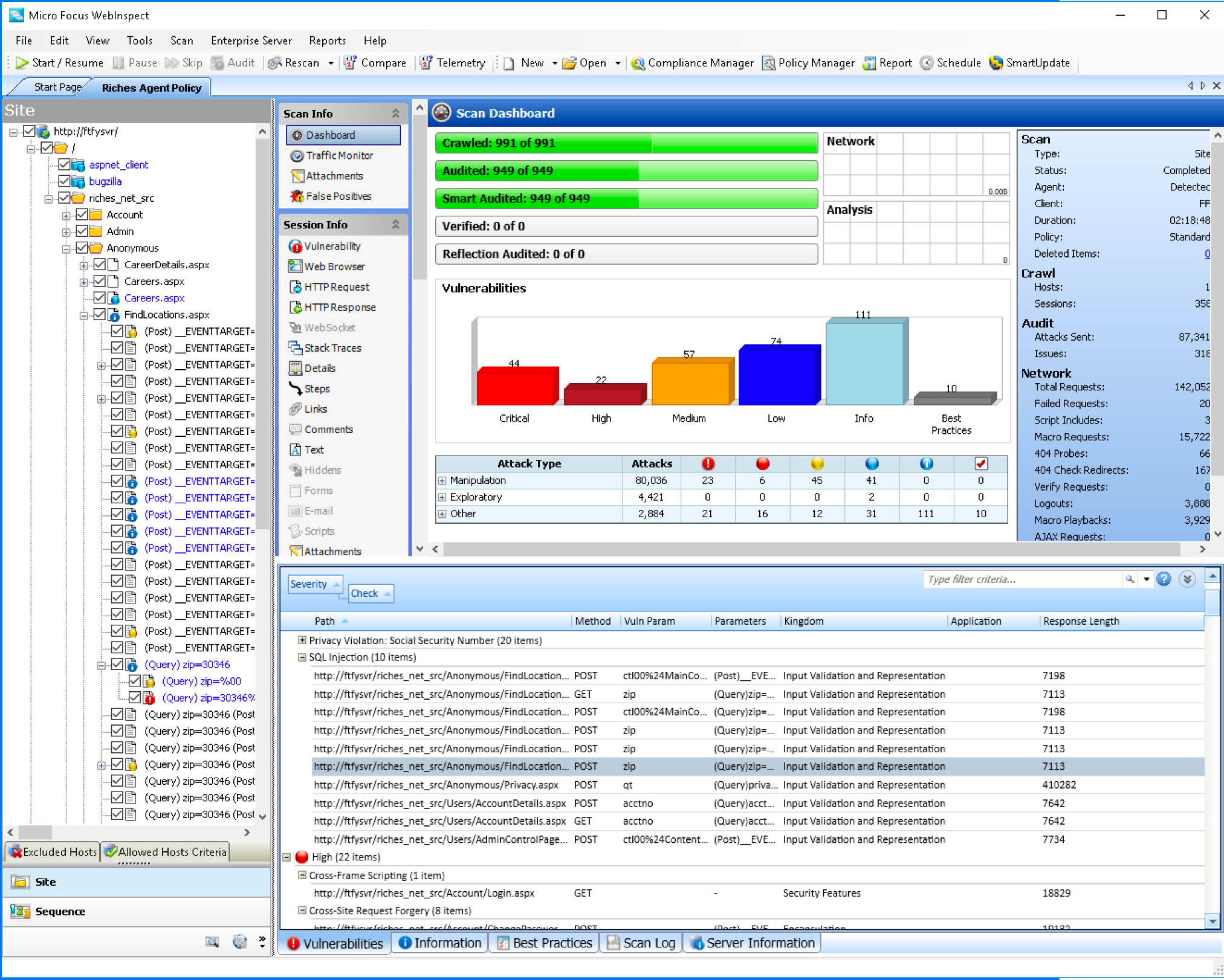Show False Positives list
1224x980 pixels.
tap(338, 196)
